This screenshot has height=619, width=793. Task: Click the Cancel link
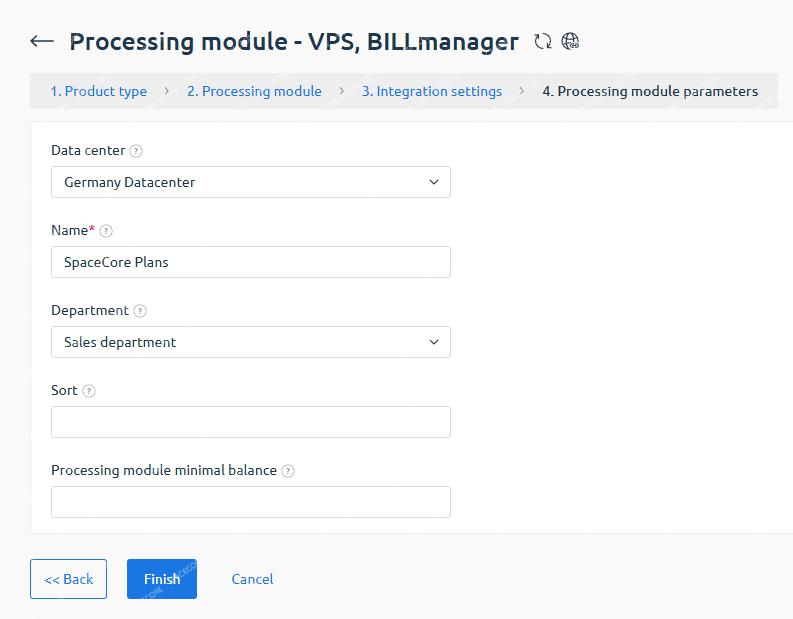click(252, 579)
